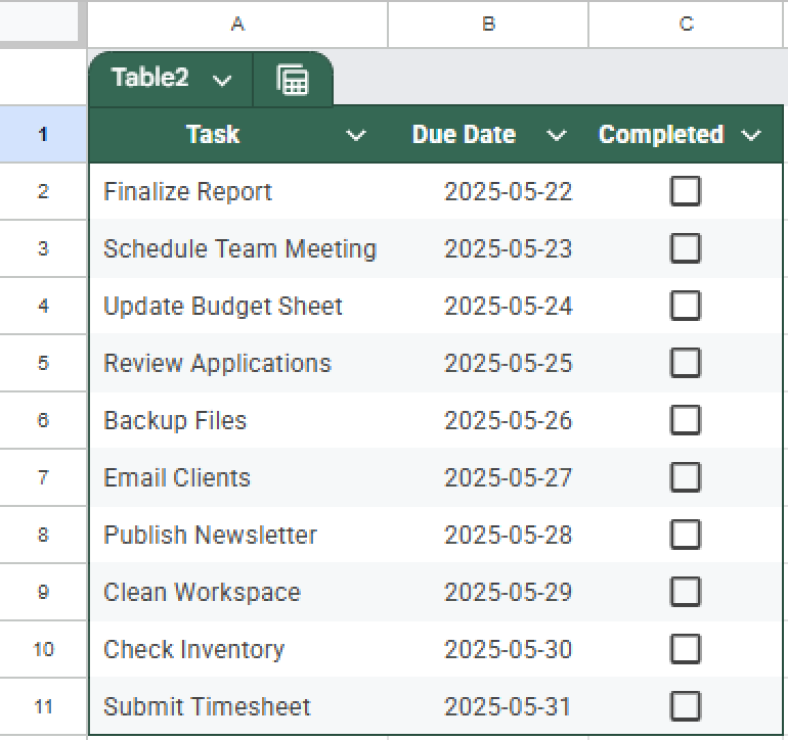Tick the Publish Newsletter checkbox
This screenshot has width=788, height=740.
[x=685, y=534]
